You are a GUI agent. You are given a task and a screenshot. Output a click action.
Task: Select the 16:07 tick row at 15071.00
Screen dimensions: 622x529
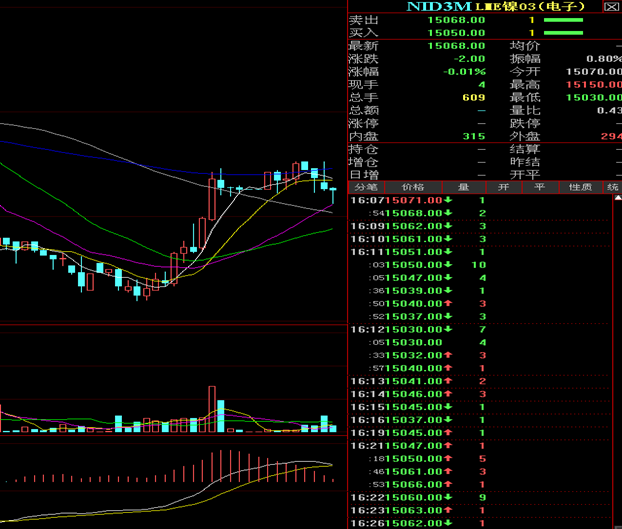480,200
